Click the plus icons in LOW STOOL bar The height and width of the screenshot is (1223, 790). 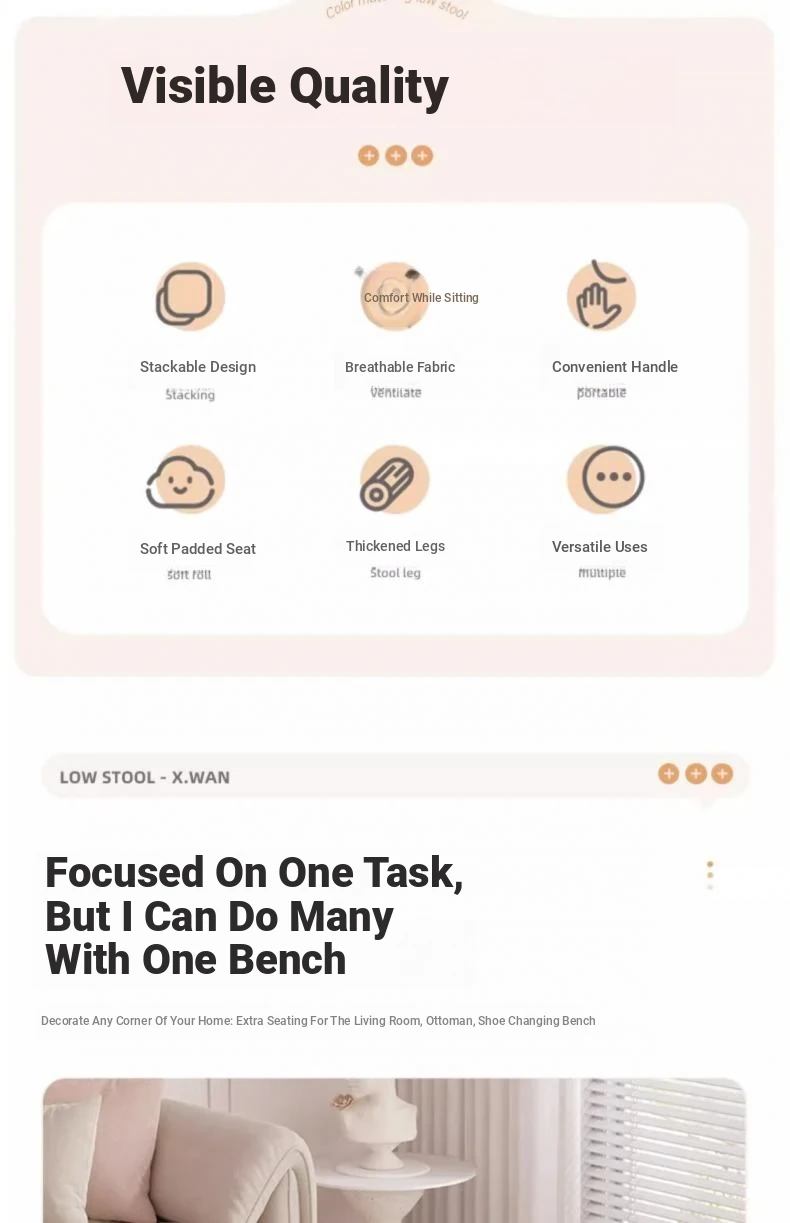[x=695, y=773]
